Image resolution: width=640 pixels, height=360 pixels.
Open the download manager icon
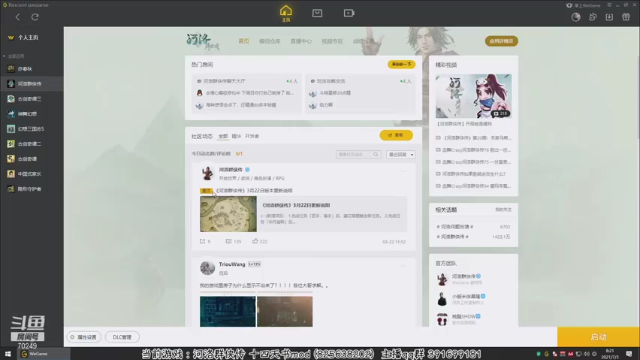click(609, 17)
